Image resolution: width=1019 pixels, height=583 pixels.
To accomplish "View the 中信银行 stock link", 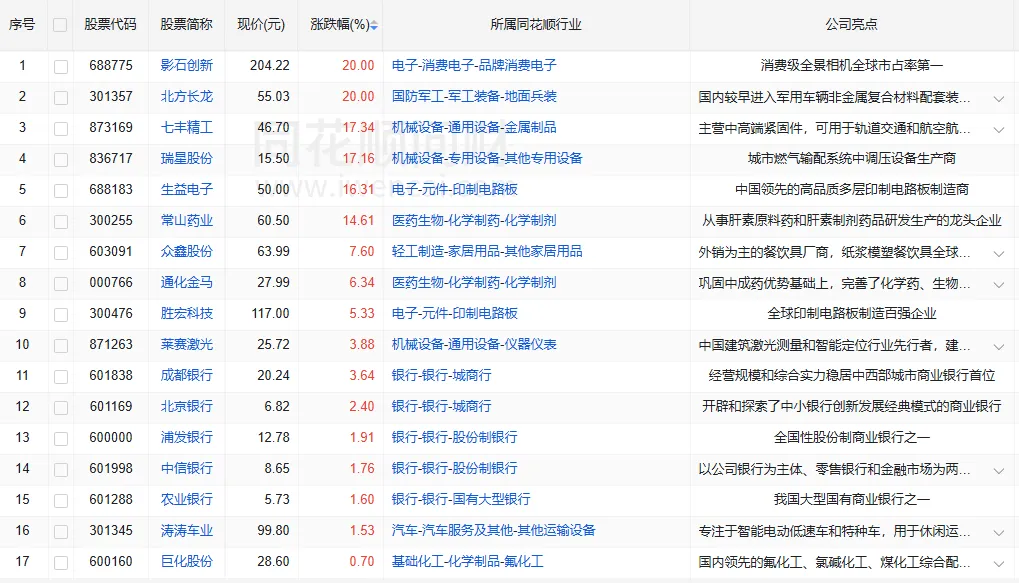I will coord(187,469).
